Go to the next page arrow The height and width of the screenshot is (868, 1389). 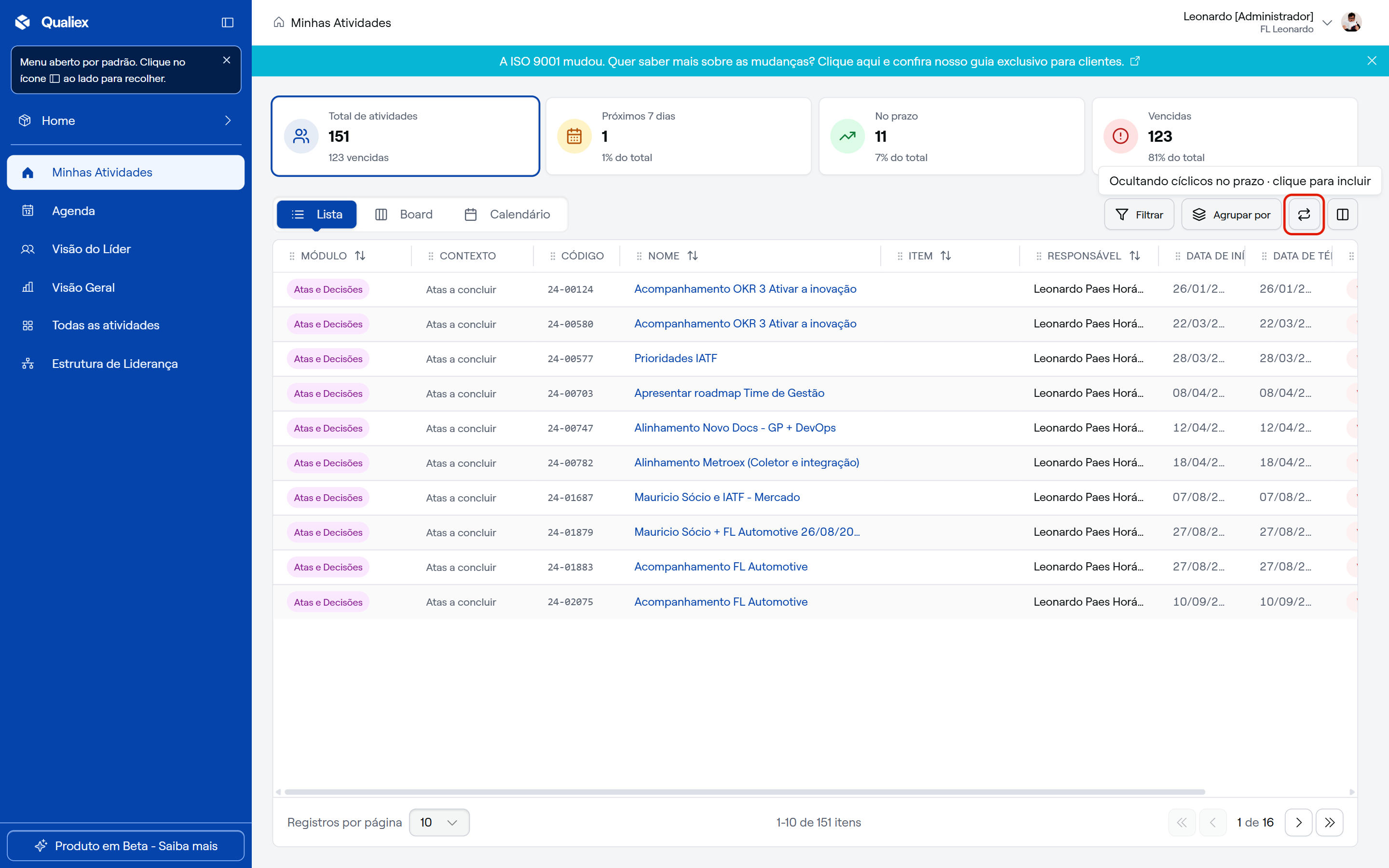[x=1298, y=822]
